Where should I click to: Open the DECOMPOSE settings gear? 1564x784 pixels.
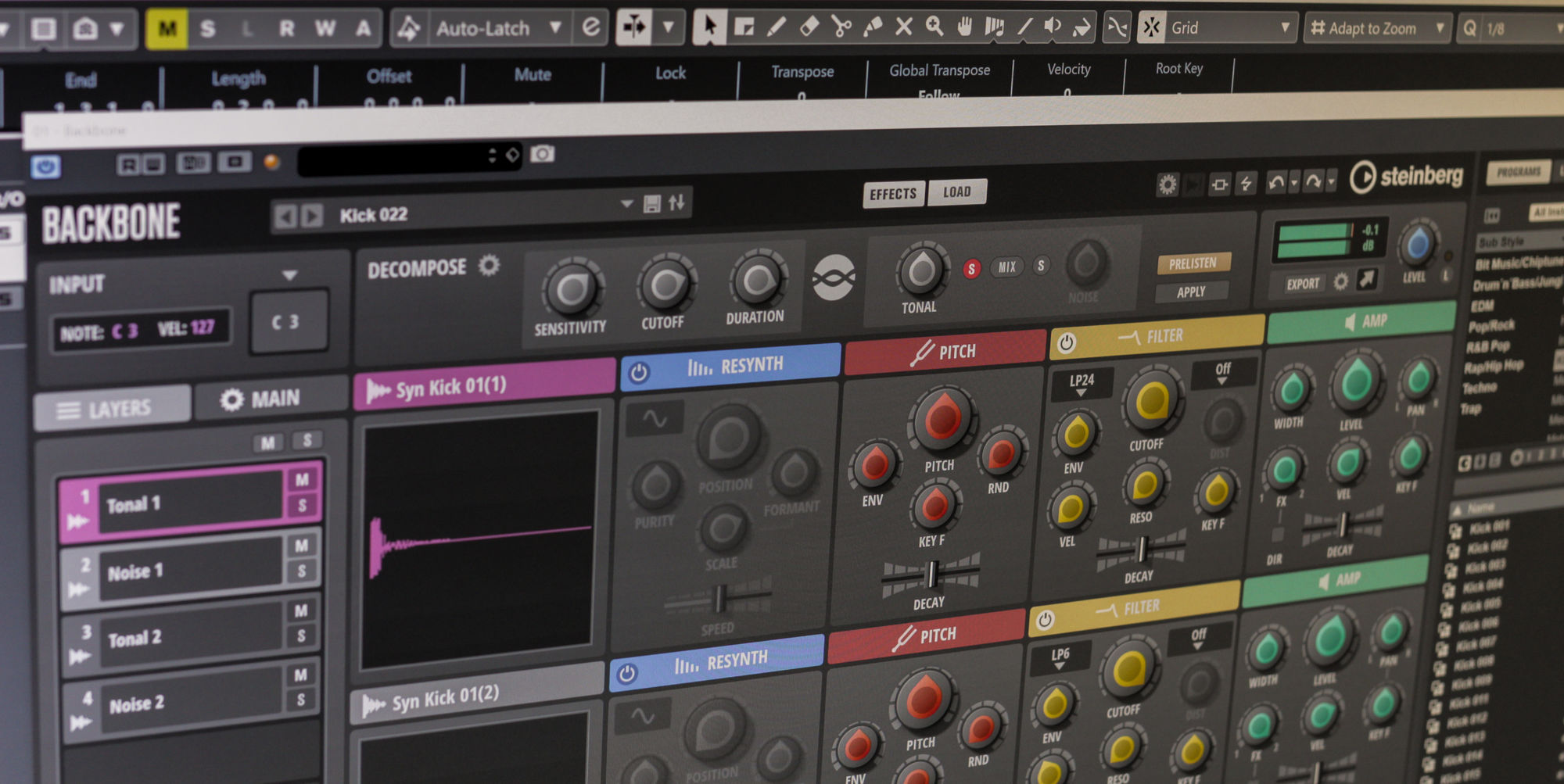(490, 266)
